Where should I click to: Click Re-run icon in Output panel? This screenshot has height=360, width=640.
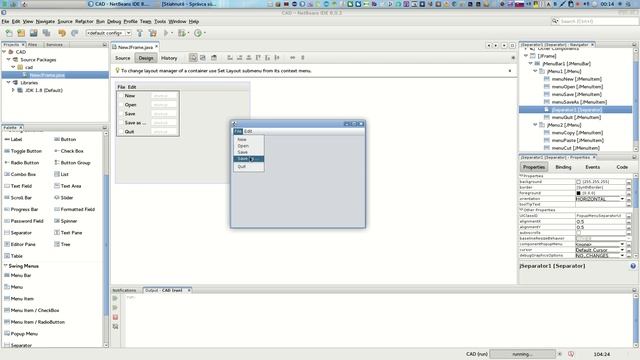[x=116, y=298]
